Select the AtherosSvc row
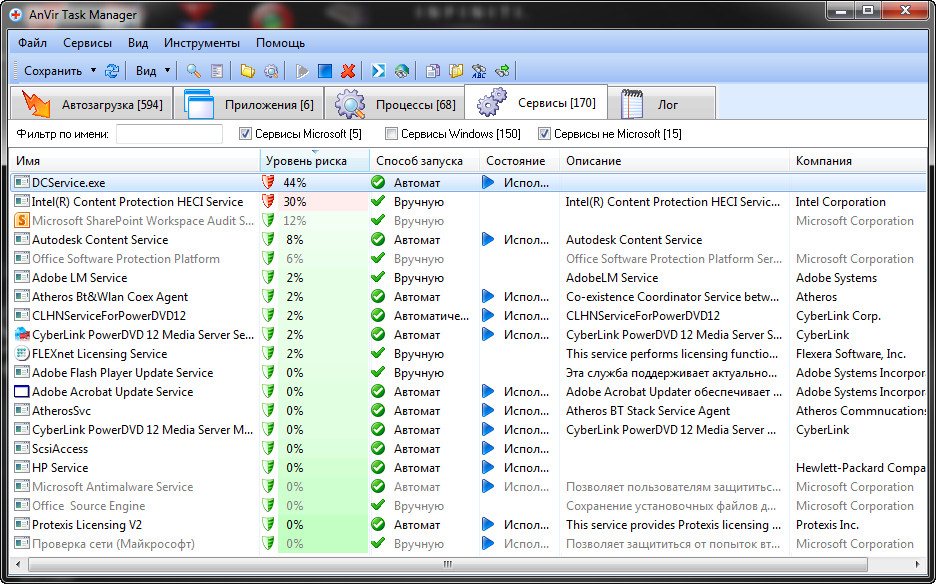 tap(469, 411)
